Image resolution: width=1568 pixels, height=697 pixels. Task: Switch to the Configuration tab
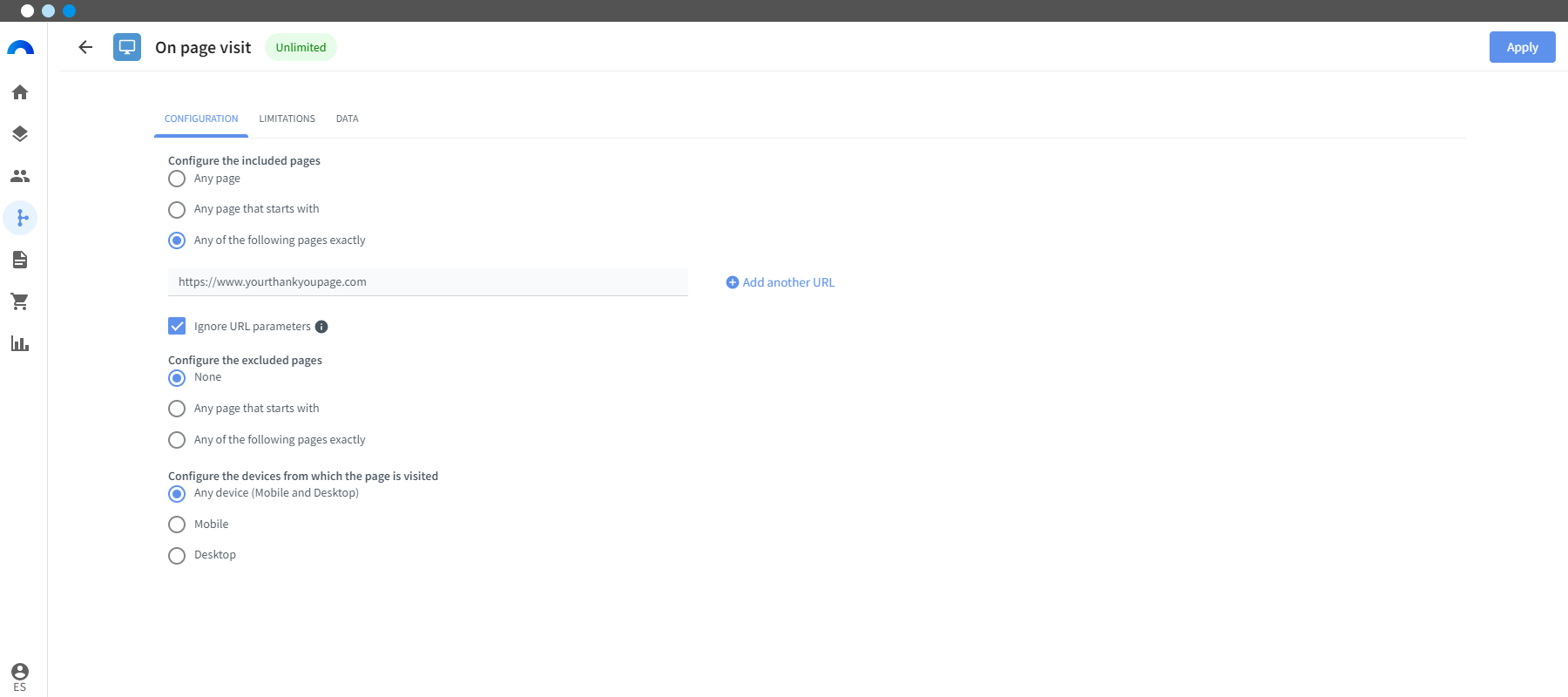coord(201,118)
